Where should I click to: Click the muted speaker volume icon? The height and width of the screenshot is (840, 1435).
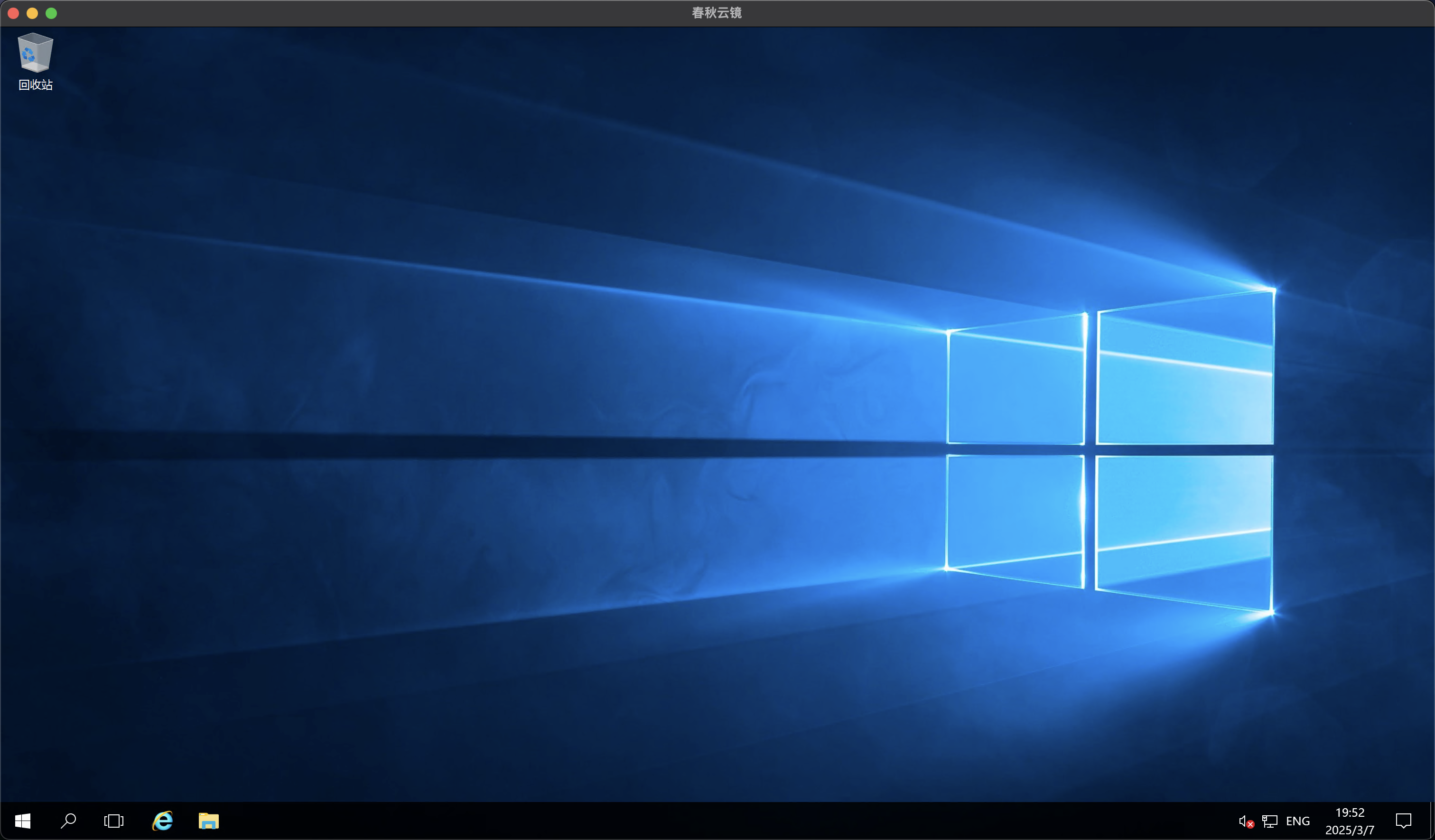coord(1246,821)
